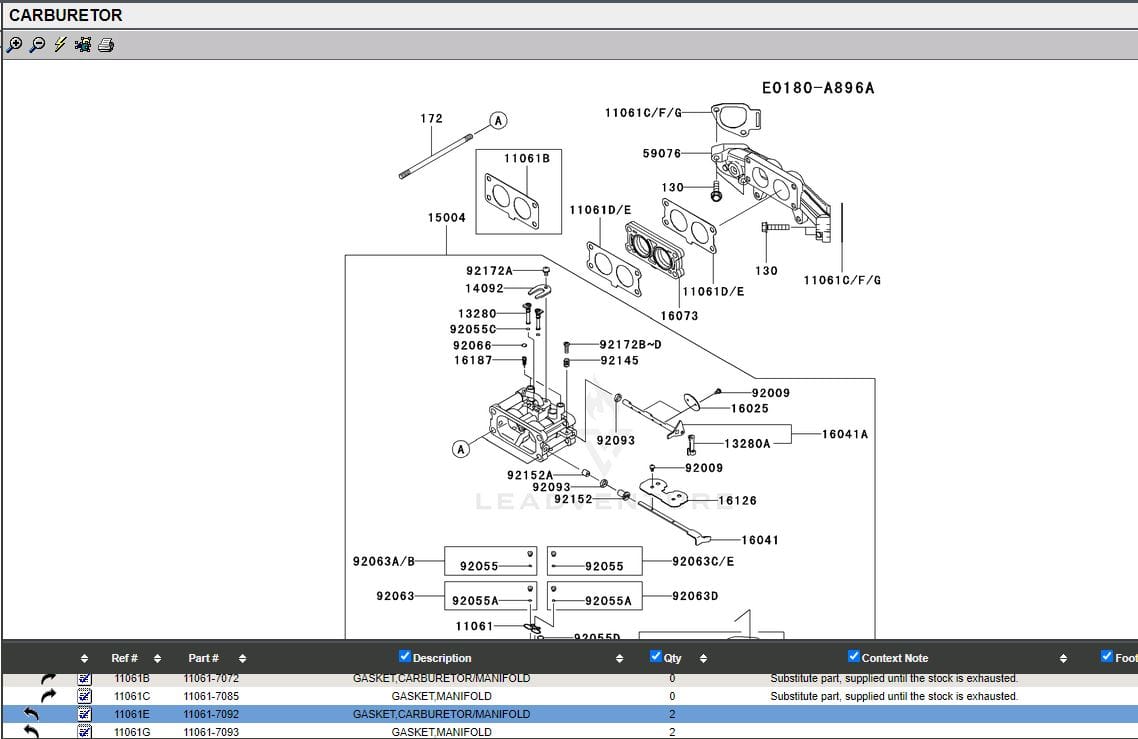
Task: Click the lightning bolt toolbar icon
Action: [x=60, y=45]
